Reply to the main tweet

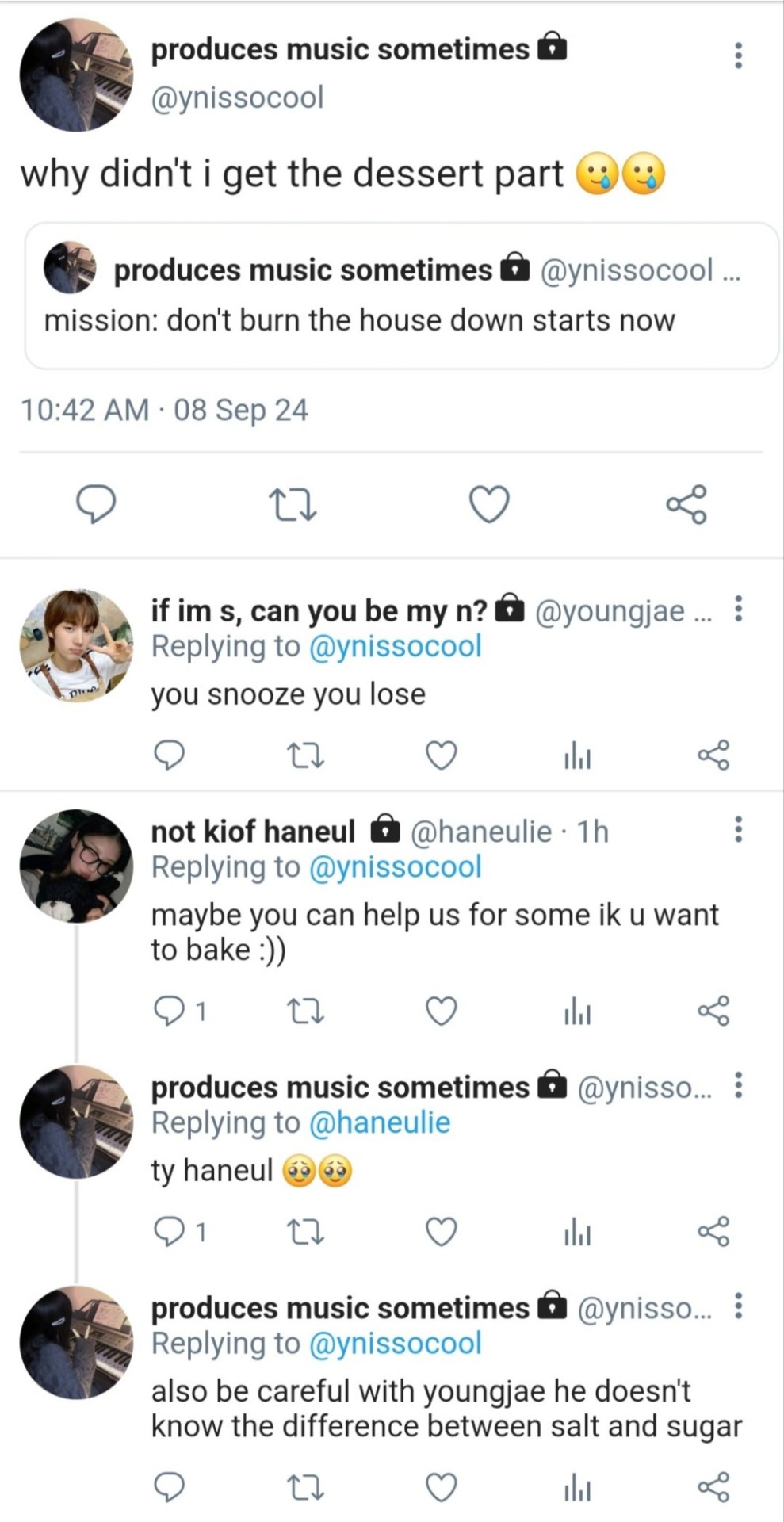coord(95,505)
